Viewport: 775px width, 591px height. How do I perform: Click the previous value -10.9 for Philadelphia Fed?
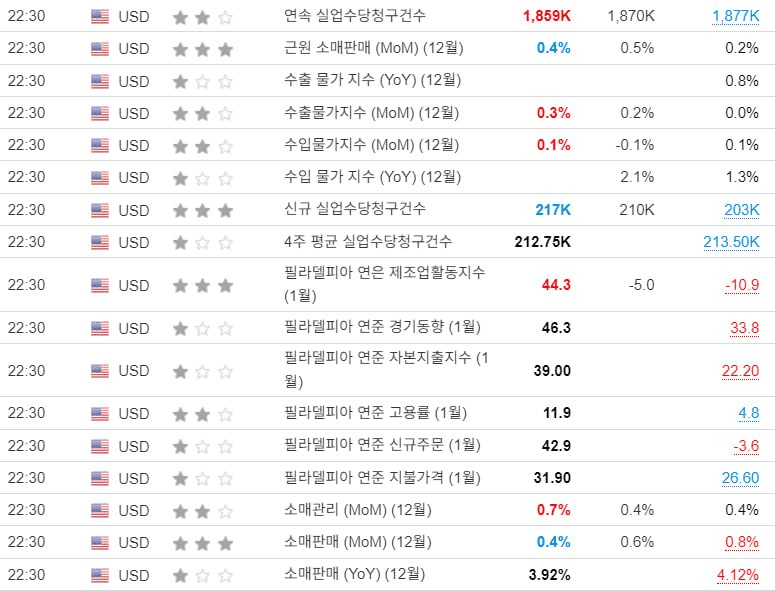point(742,285)
